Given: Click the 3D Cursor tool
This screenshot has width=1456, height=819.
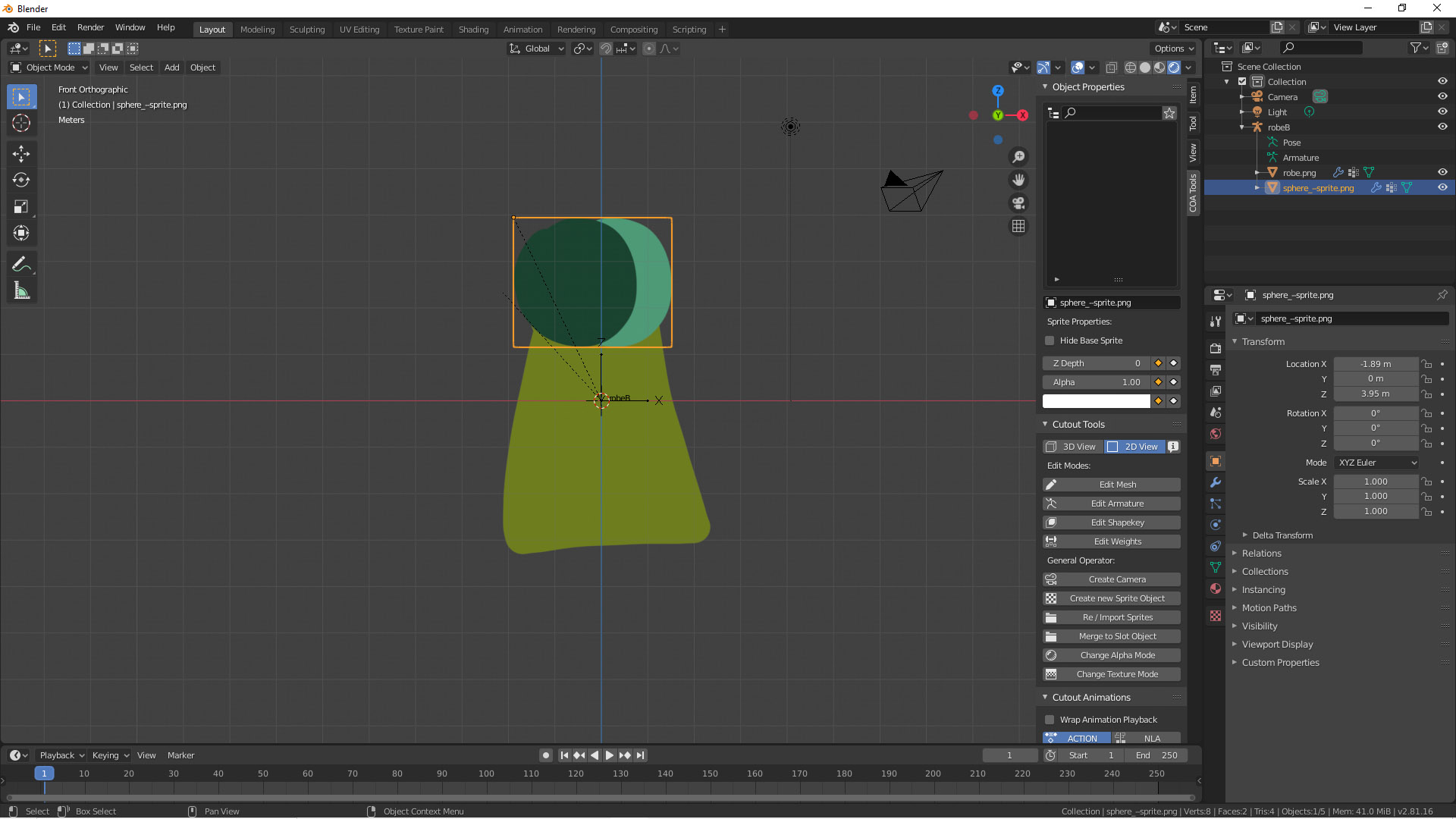Looking at the screenshot, I should click(21, 123).
